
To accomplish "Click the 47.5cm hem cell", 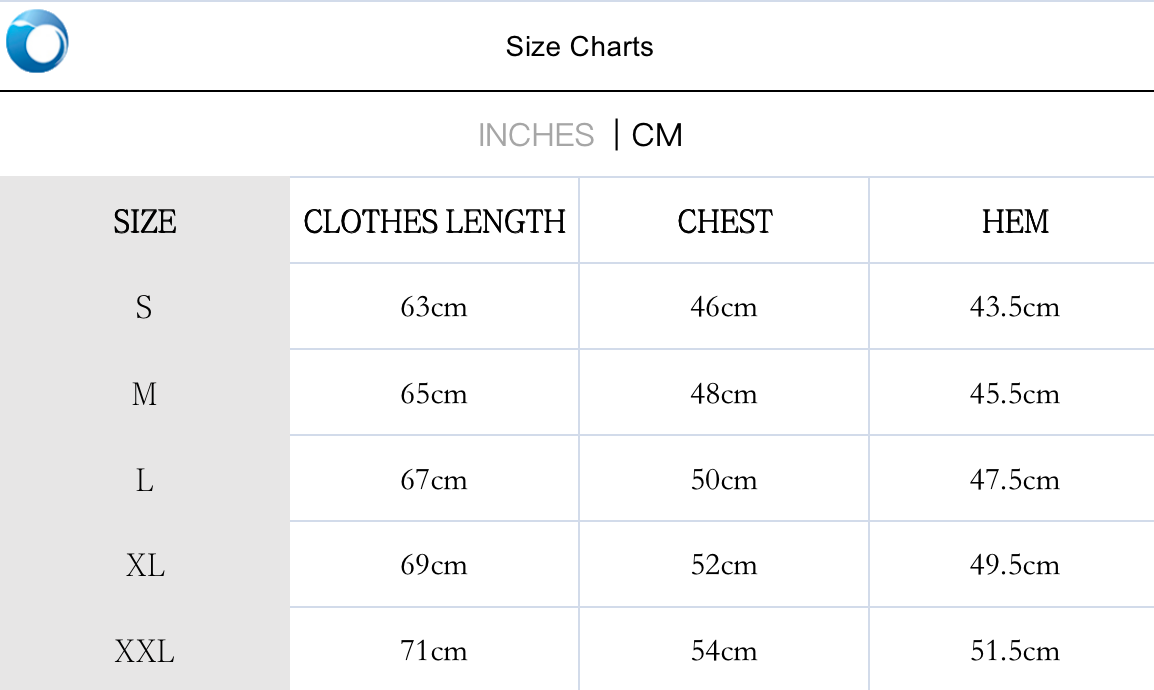I will [1014, 480].
